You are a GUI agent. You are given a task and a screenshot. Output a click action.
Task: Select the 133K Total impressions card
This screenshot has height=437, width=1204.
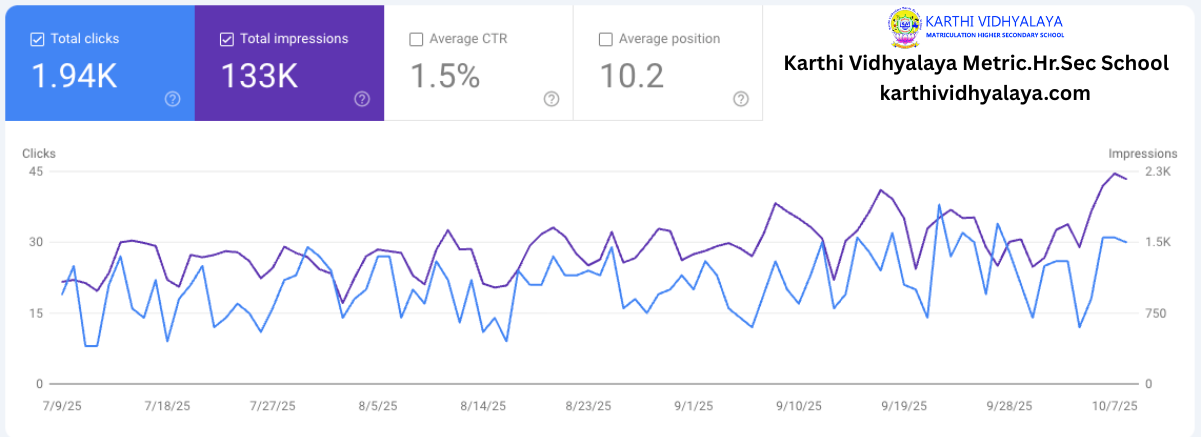[290, 62]
